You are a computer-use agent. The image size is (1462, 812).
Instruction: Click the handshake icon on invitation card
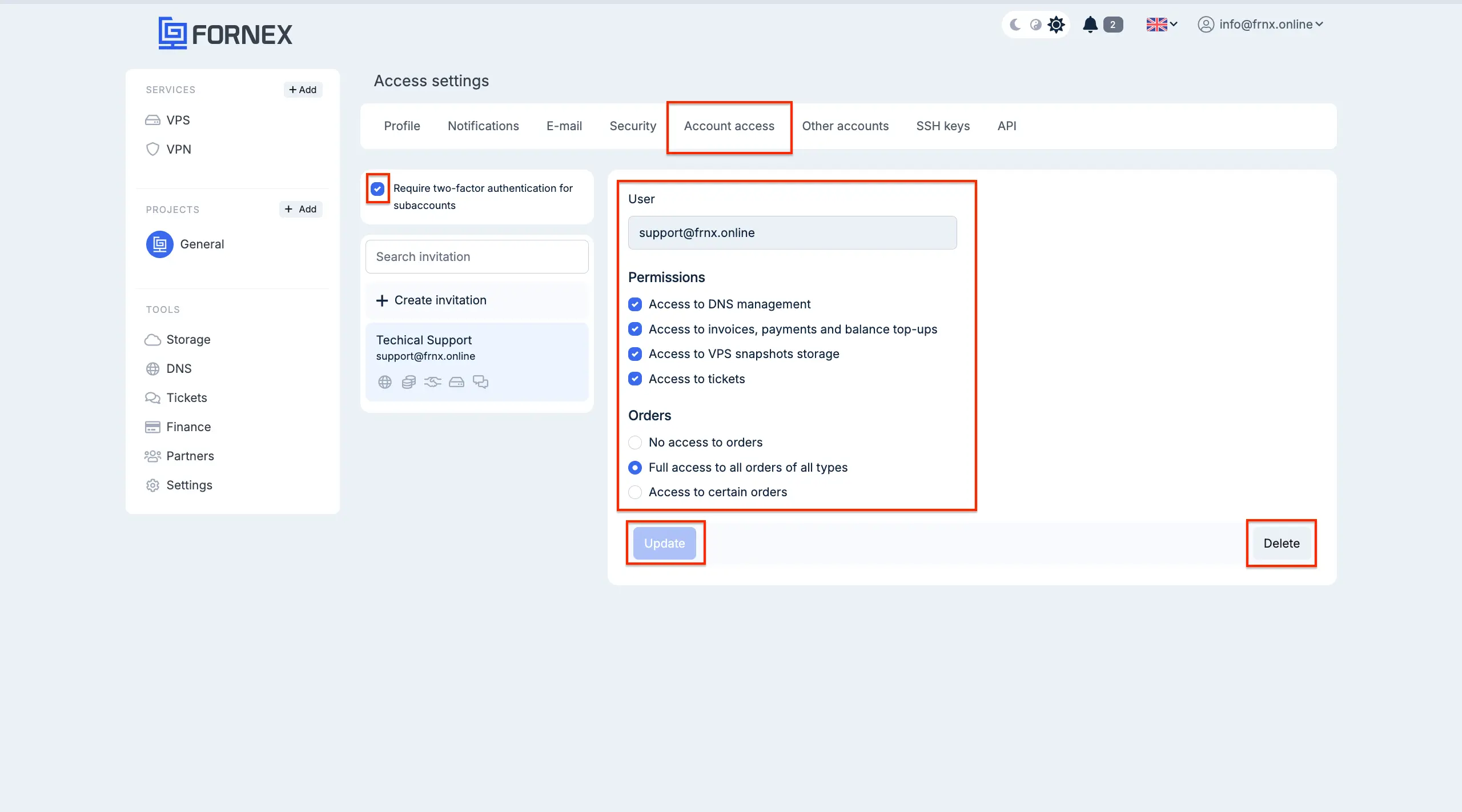tap(433, 382)
